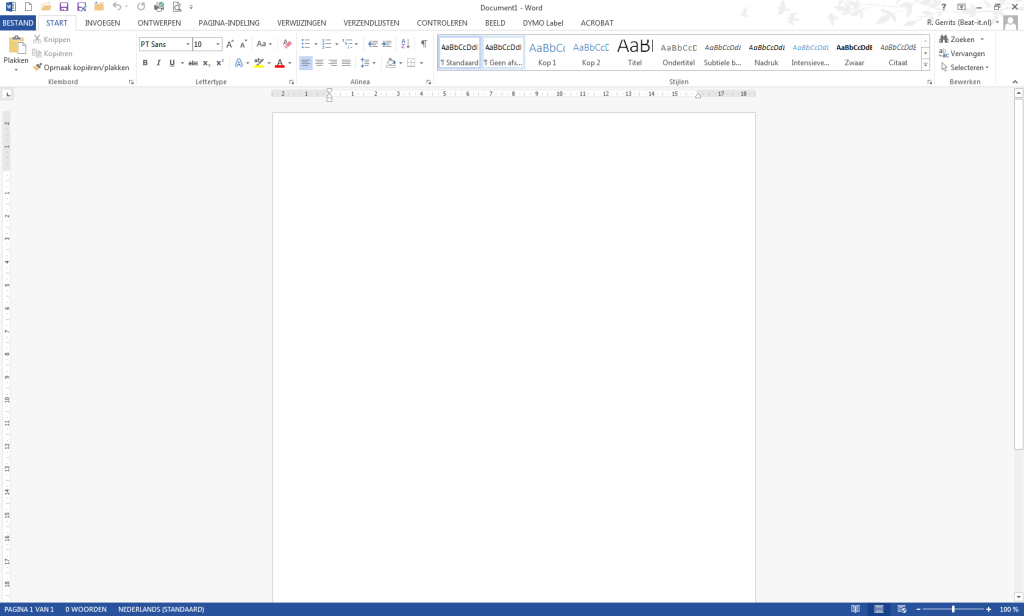This screenshot has width=1024, height=616.
Task: Justify the paragraph text
Action: point(346,63)
